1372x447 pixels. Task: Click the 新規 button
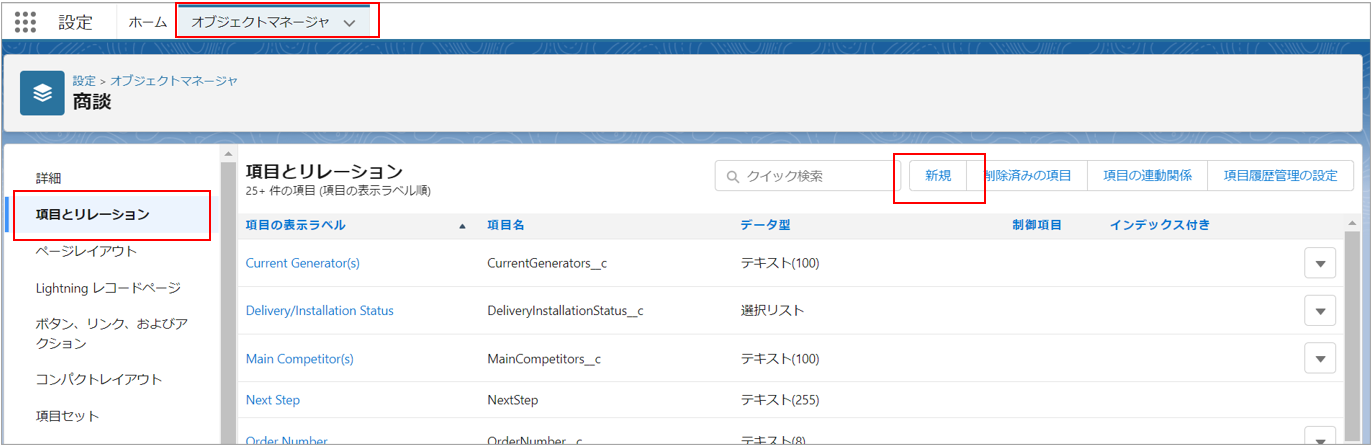click(938, 176)
